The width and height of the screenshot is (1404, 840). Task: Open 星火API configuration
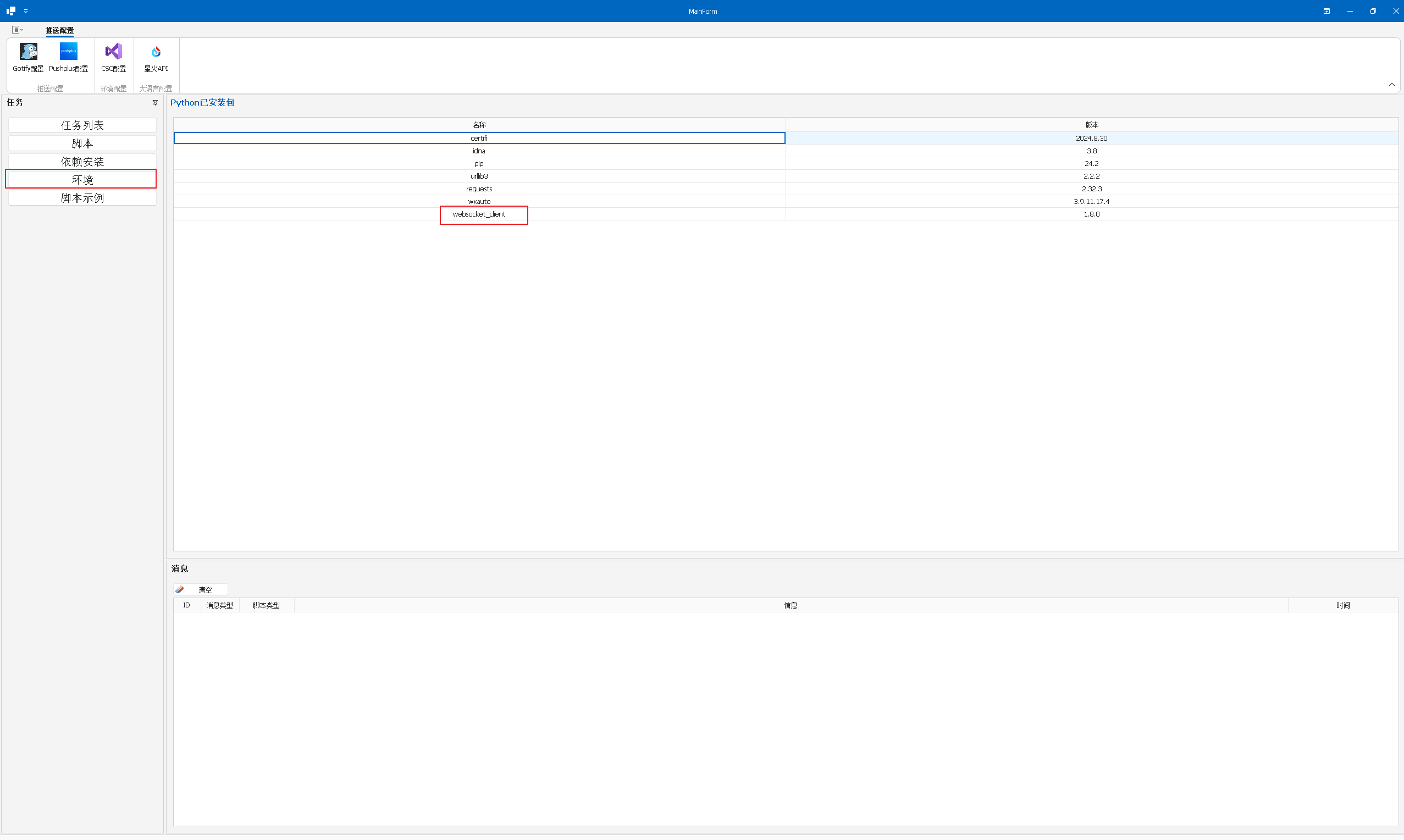(156, 57)
